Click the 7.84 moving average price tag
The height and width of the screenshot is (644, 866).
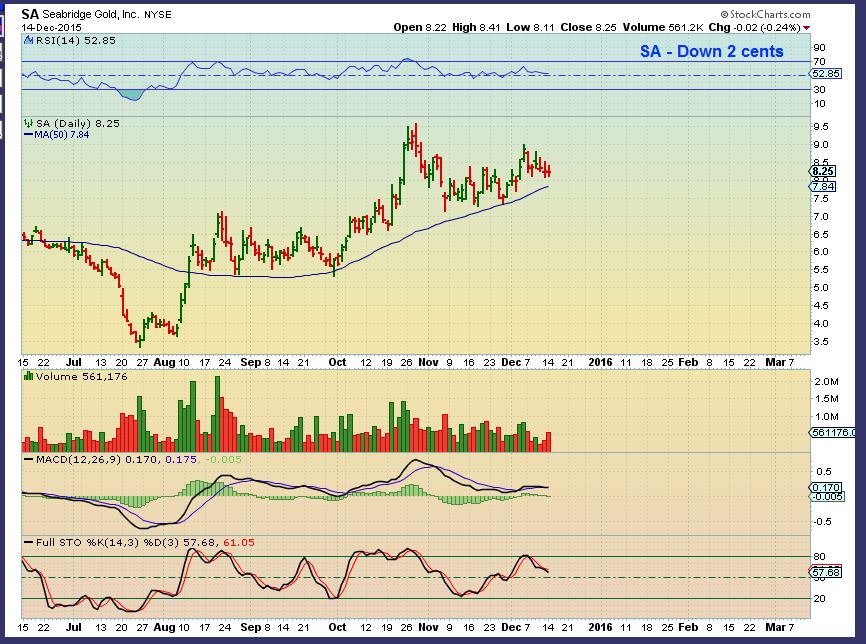(x=824, y=186)
